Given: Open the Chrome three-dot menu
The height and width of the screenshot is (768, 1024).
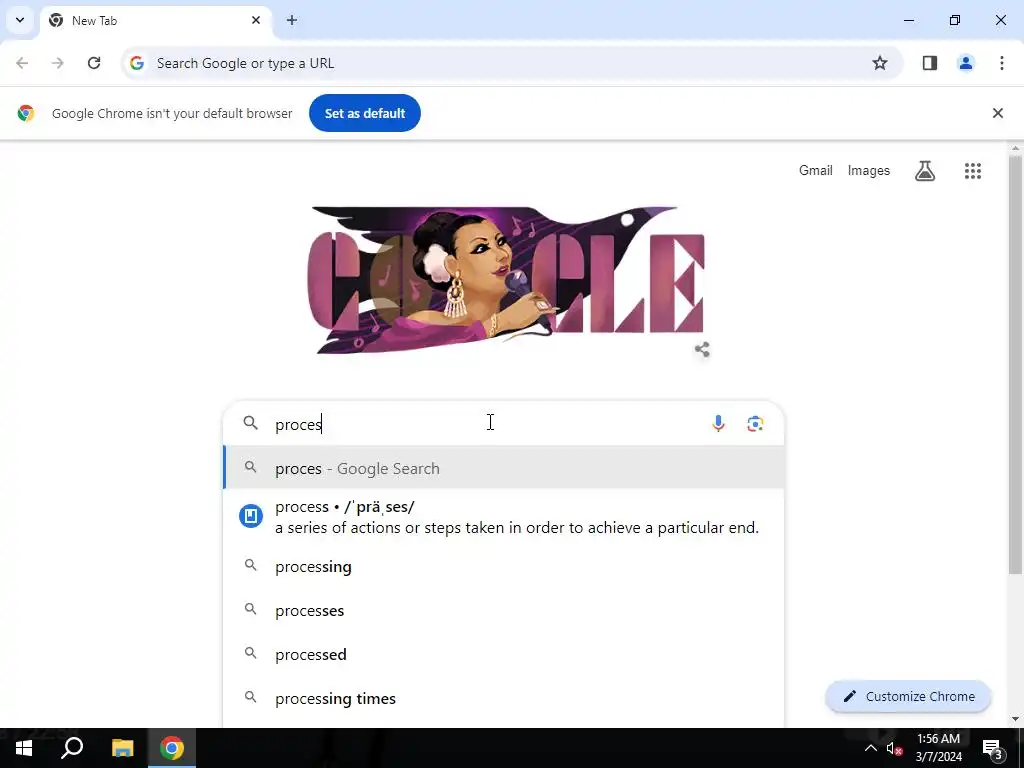Looking at the screenshot, I should (1001, 63).
